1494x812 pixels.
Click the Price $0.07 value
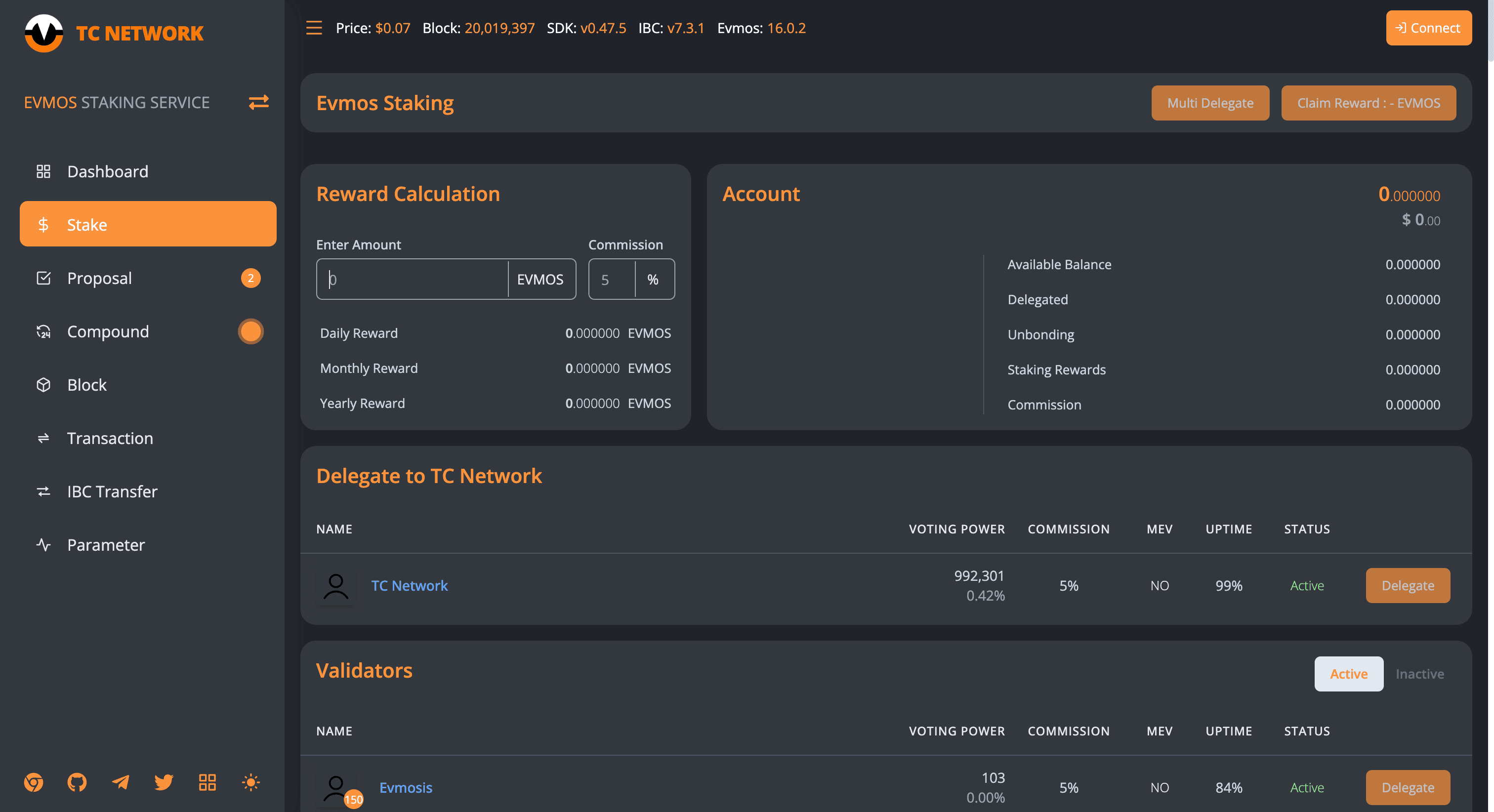393,28
